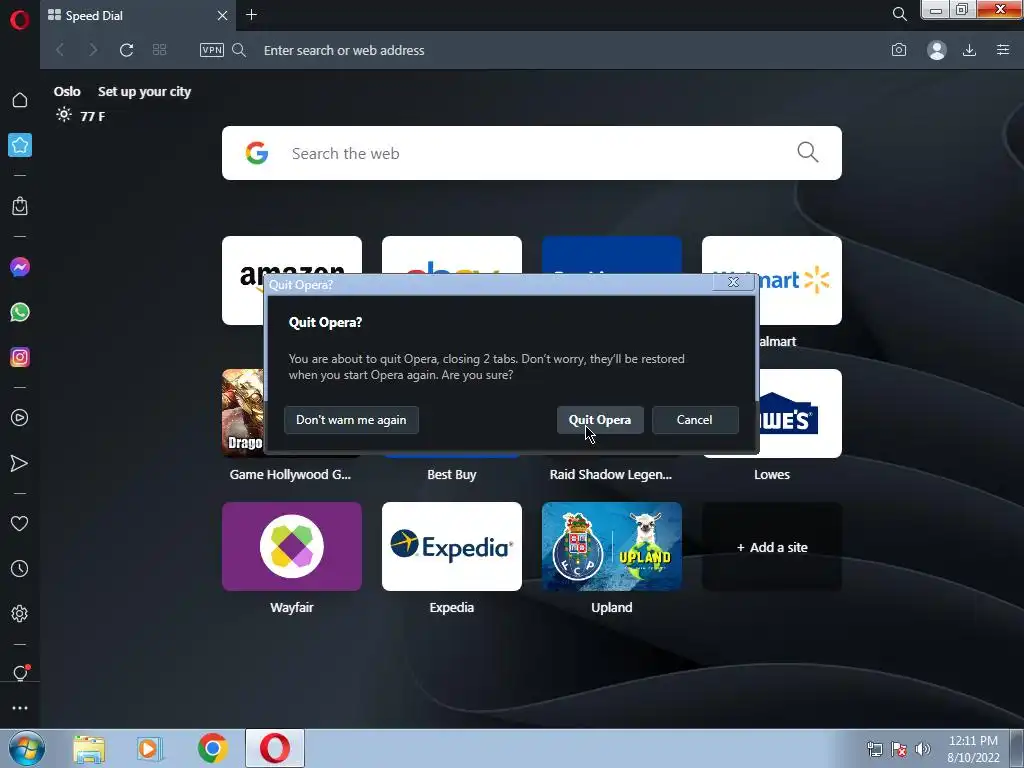
Task: Open the tab grid Speed Dial toolbar icon
Action: [x=159, y=50]
